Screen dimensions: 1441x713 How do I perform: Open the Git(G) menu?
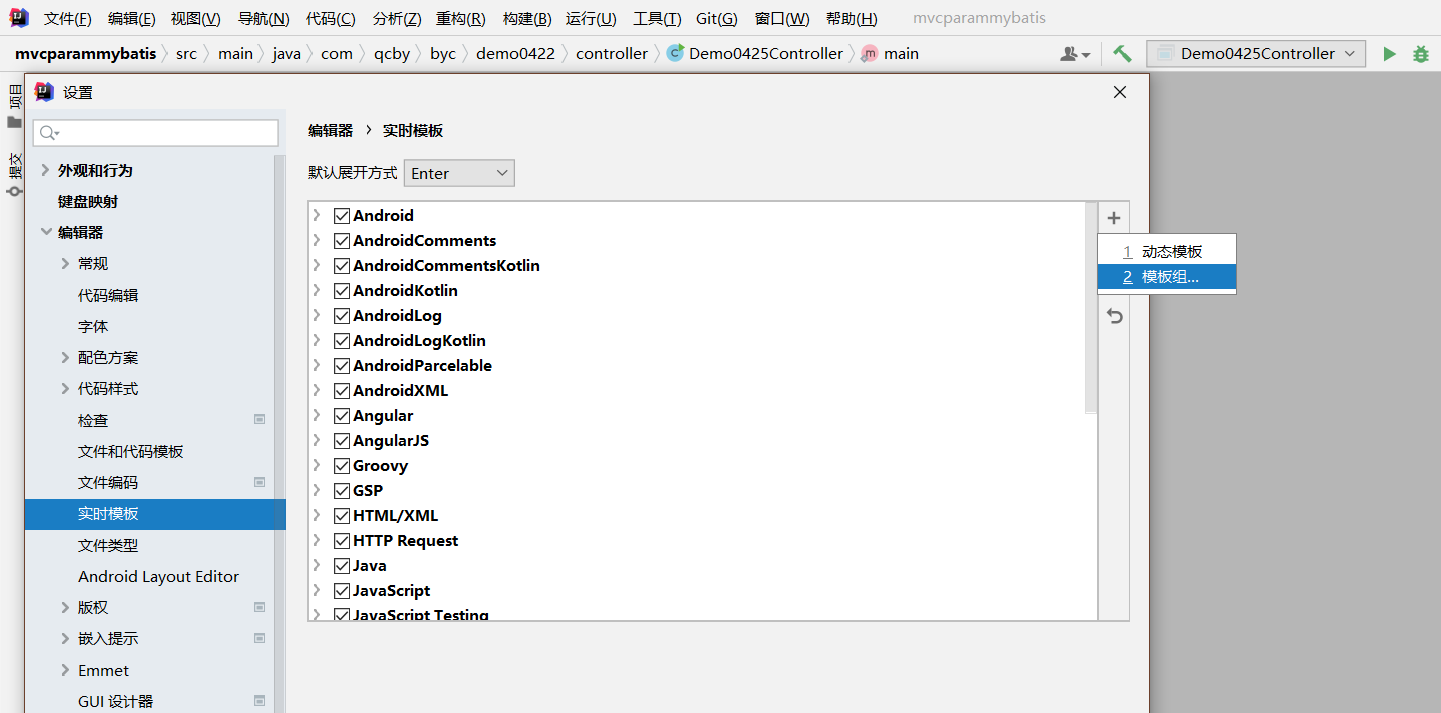point(716,19)
